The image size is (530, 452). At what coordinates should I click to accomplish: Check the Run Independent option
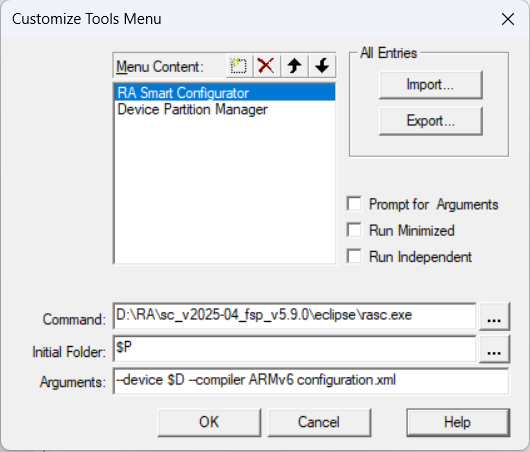pos(354,257)
